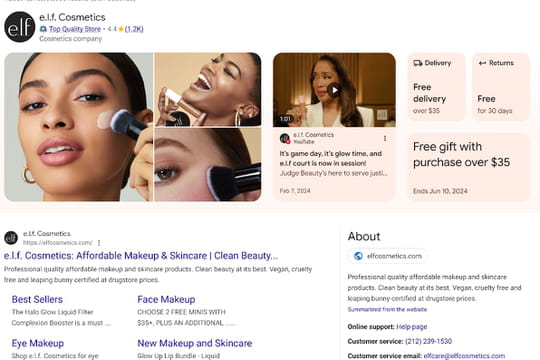Open the Returns info card
Image resolution: width=540 pixels, height=360 pixels.
point(501,87)
